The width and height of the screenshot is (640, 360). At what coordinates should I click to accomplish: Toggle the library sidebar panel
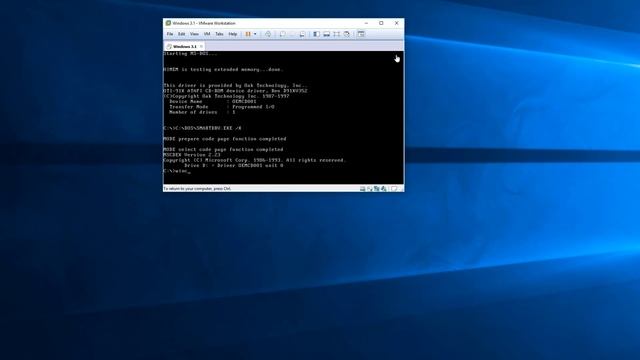(316, 34)
